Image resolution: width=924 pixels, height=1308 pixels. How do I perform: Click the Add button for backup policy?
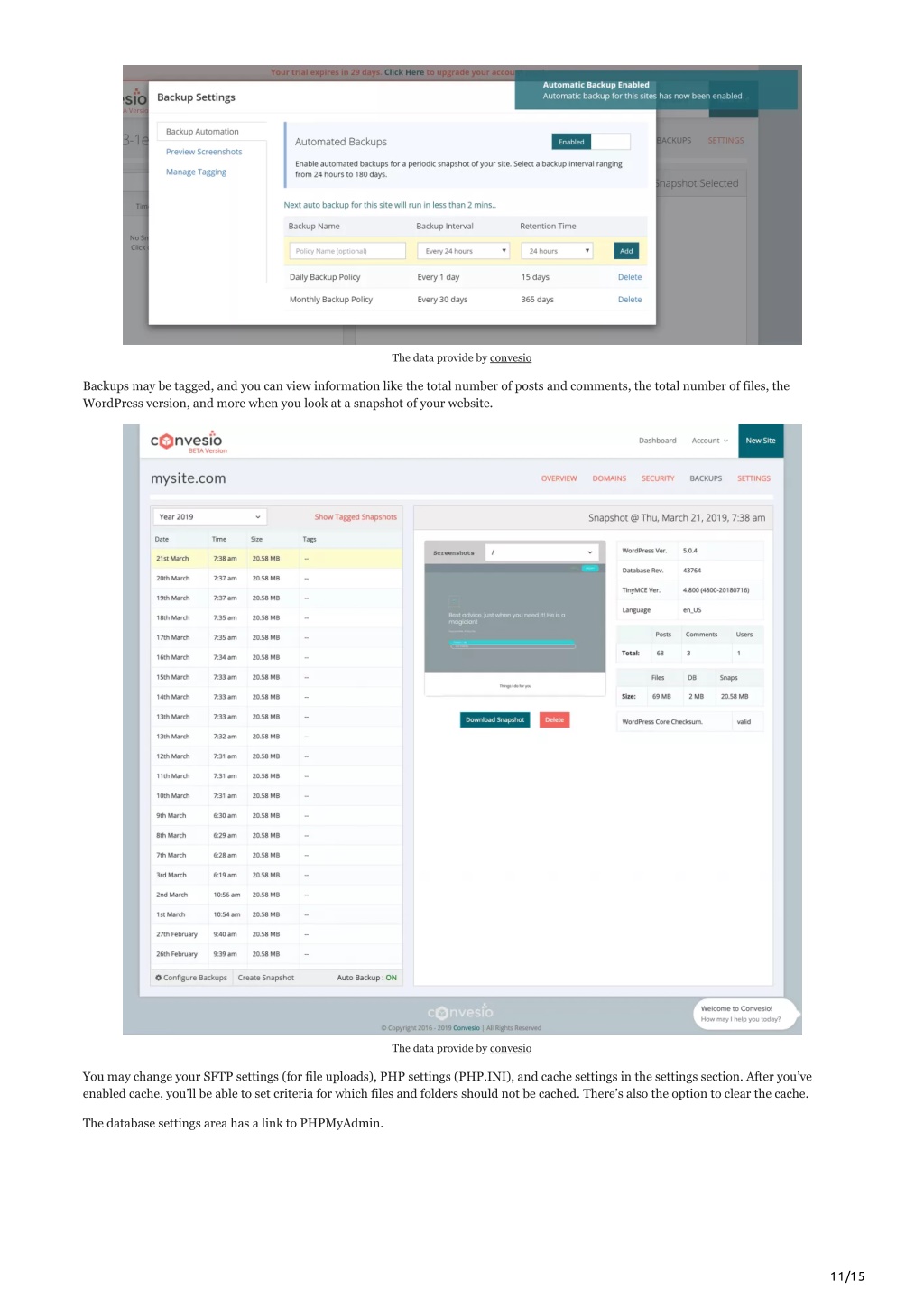click(x=626, y=251)
